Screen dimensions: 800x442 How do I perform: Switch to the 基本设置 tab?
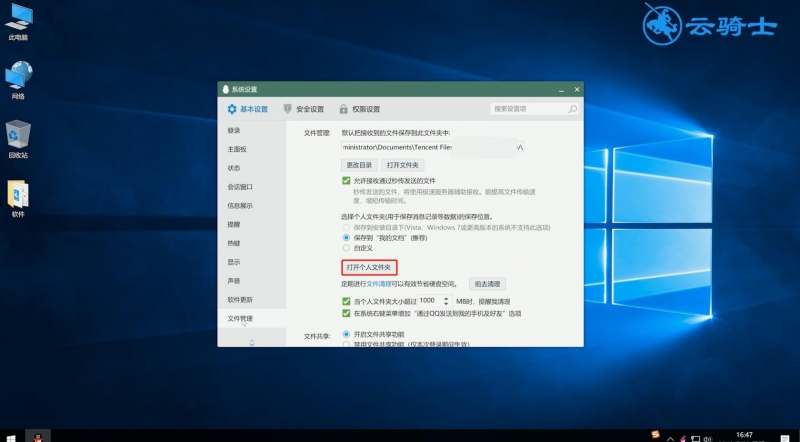coord(247,109)
